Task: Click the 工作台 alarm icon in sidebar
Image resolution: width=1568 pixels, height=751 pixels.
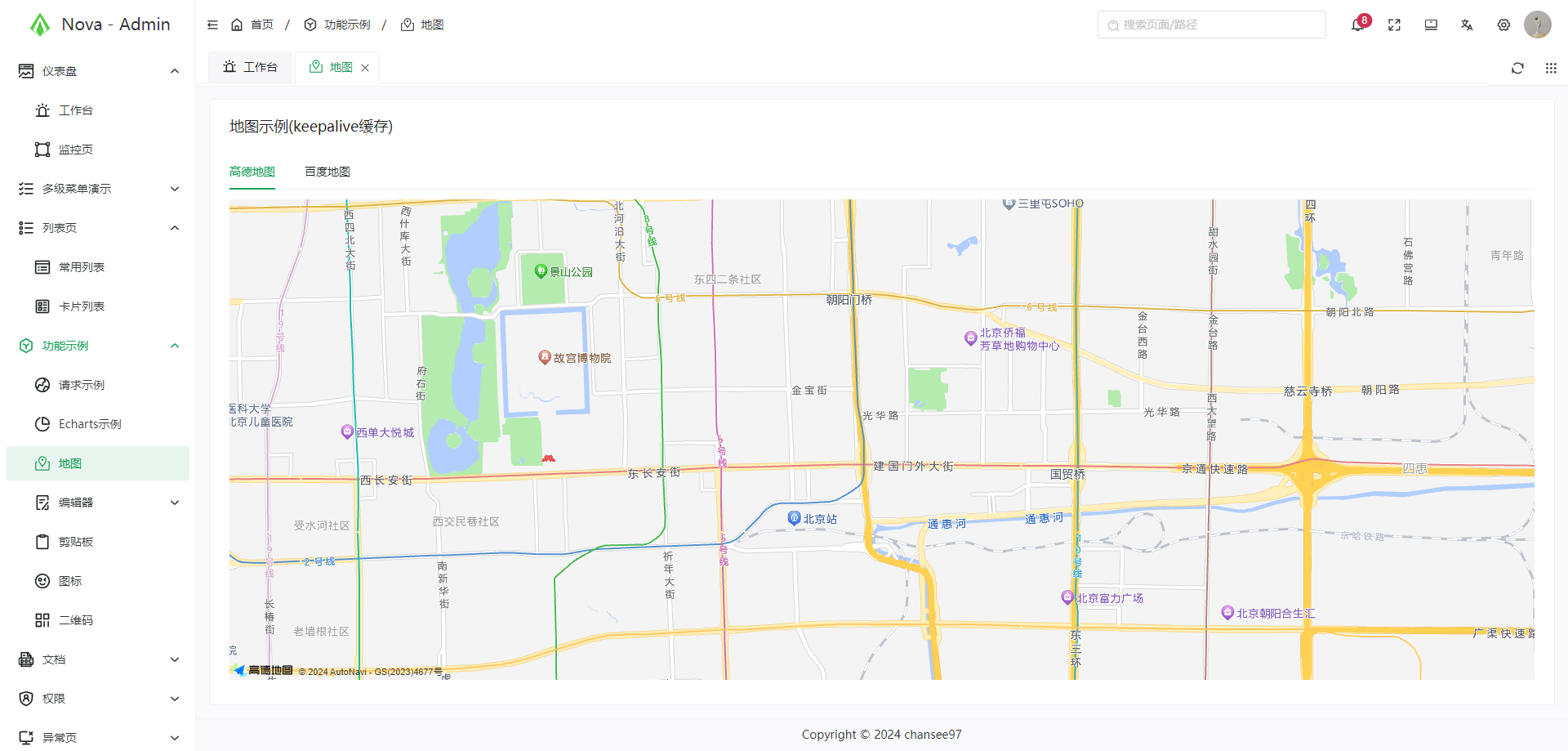Action: [42, 110]
